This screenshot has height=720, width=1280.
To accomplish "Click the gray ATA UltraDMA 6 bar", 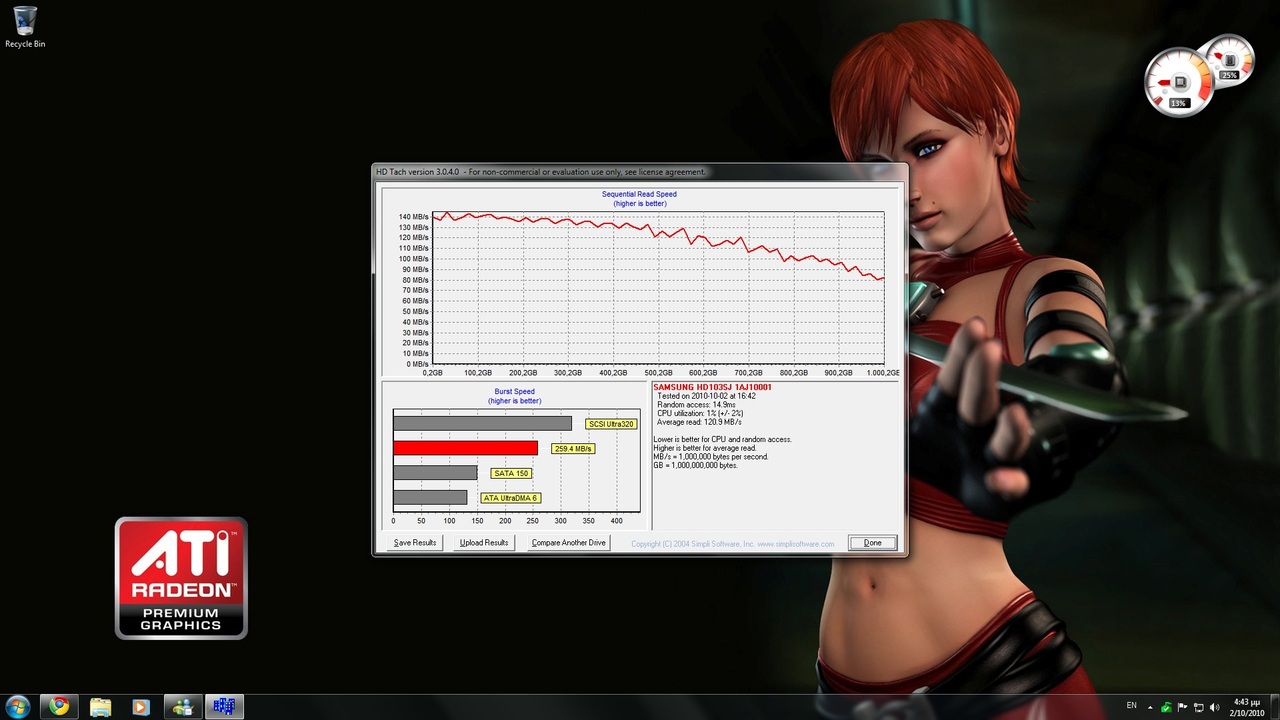I will (430, 497).
